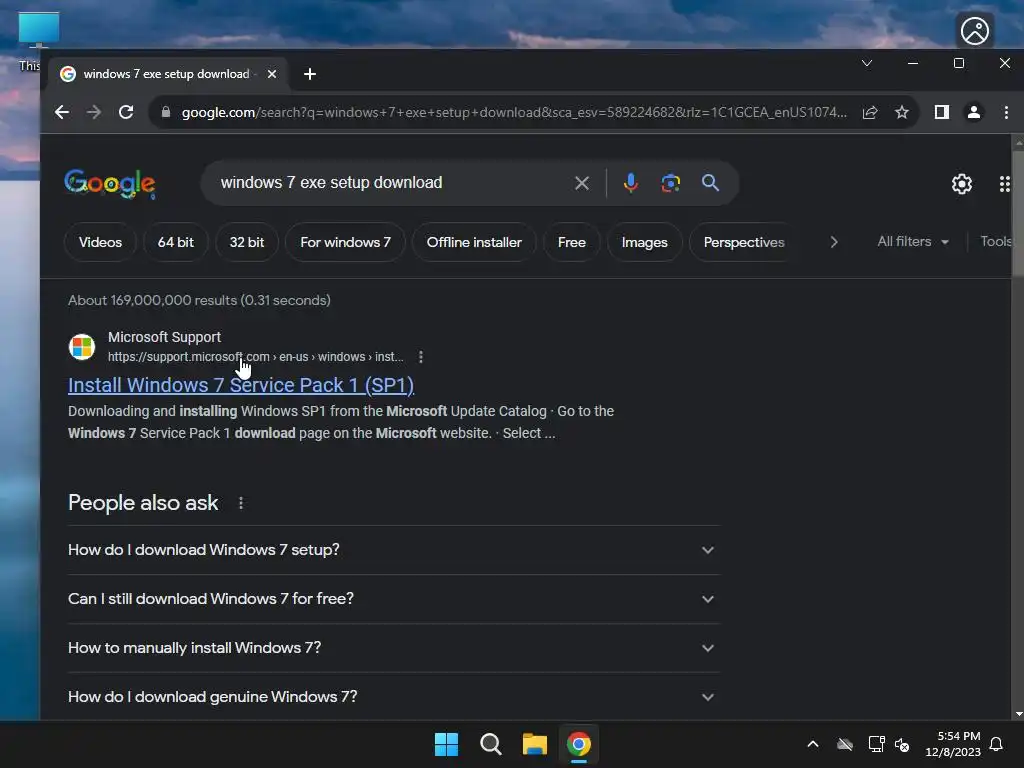This screenshot has width=1024, height=768.
Task: Open taskbar Search
Action: click(x=490, y=744)
